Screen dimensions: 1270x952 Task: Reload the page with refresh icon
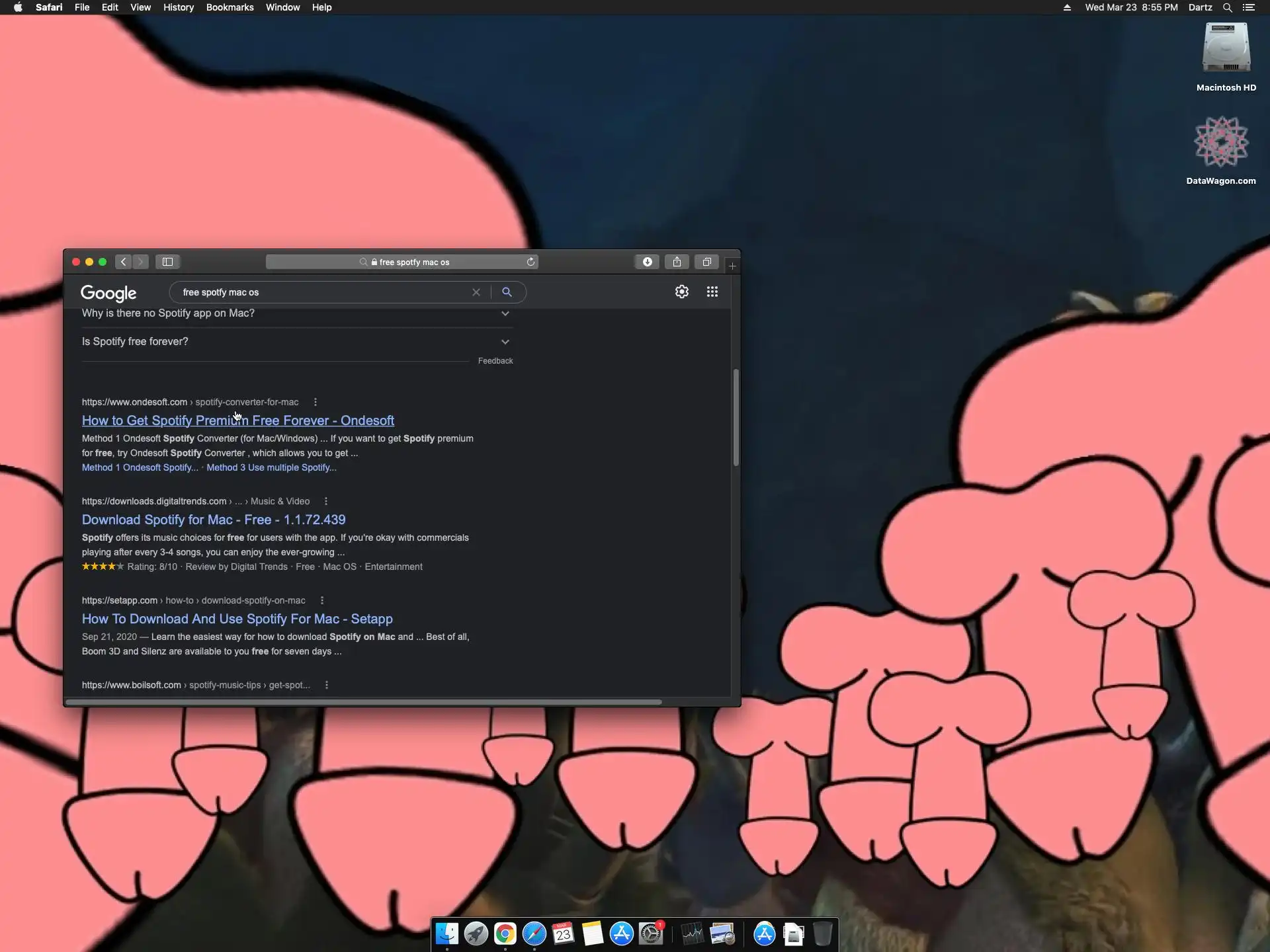(530, 262)
